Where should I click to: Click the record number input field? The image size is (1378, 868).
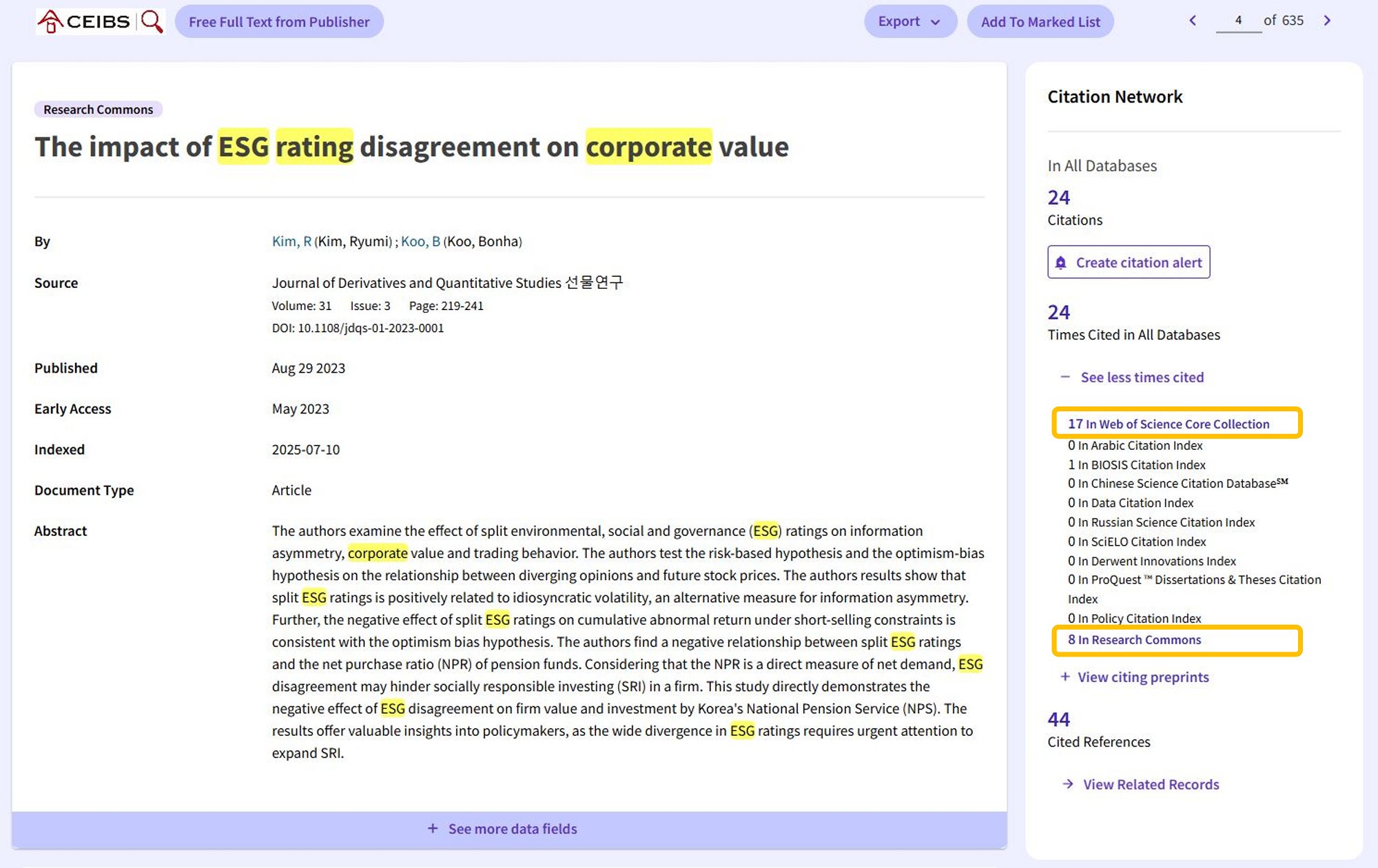(x=1238, y=21)
